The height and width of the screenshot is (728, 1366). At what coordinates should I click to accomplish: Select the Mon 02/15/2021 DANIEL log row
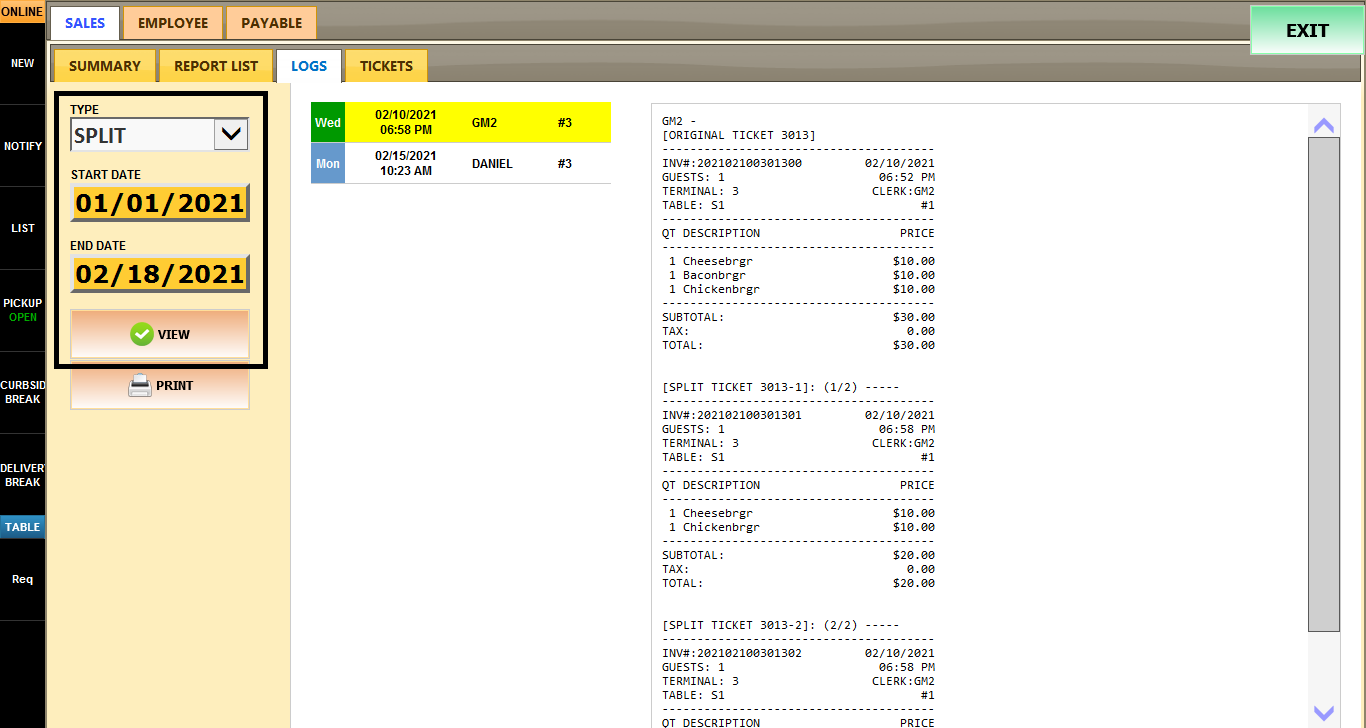[461, 163]
